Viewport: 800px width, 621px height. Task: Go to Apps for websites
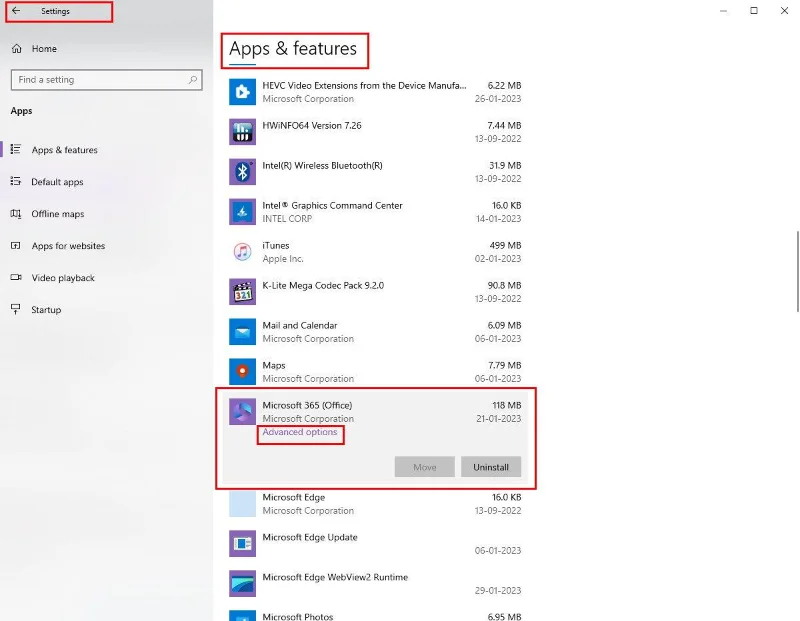tap(67, 246)
